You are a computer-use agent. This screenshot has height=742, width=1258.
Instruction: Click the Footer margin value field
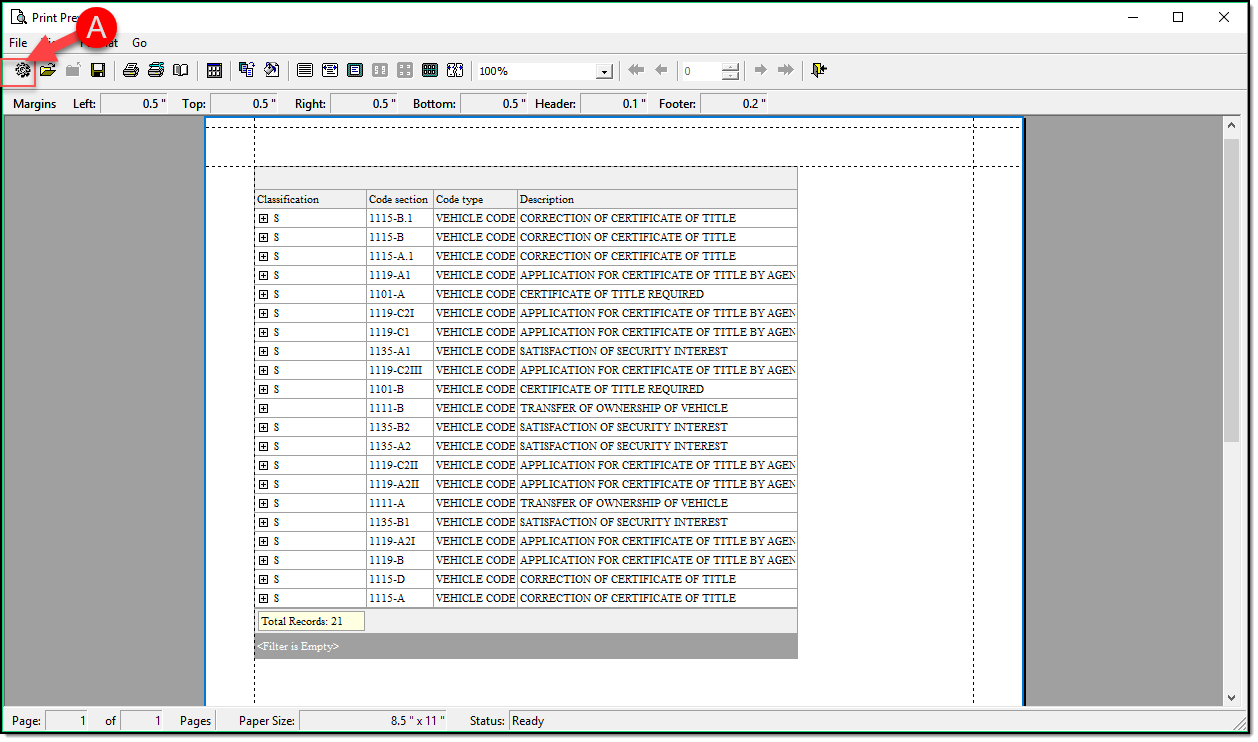point(733,104)
